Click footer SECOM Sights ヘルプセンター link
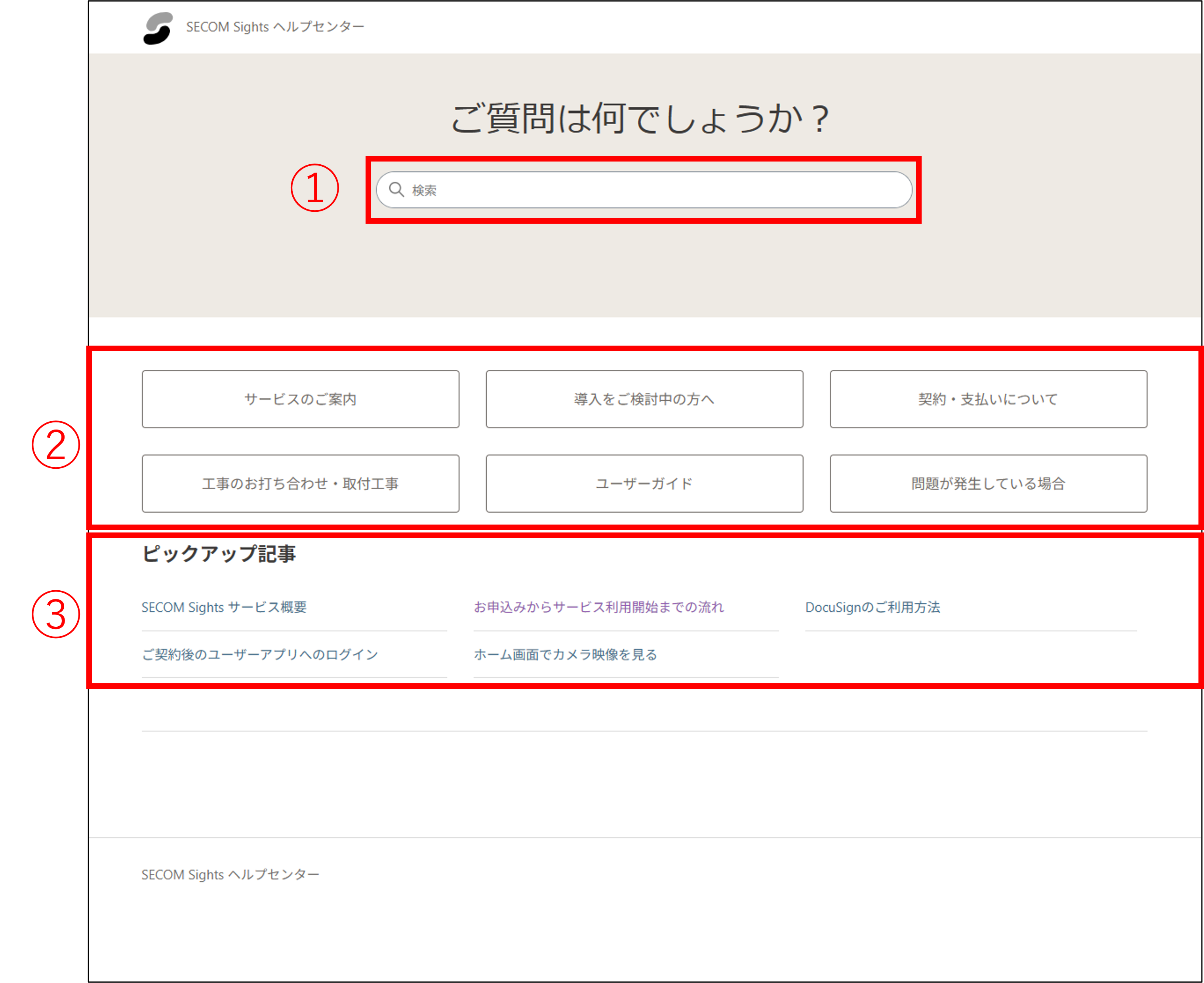The width and height of the screenshot is (1204, 983). [x=230, y=874]
